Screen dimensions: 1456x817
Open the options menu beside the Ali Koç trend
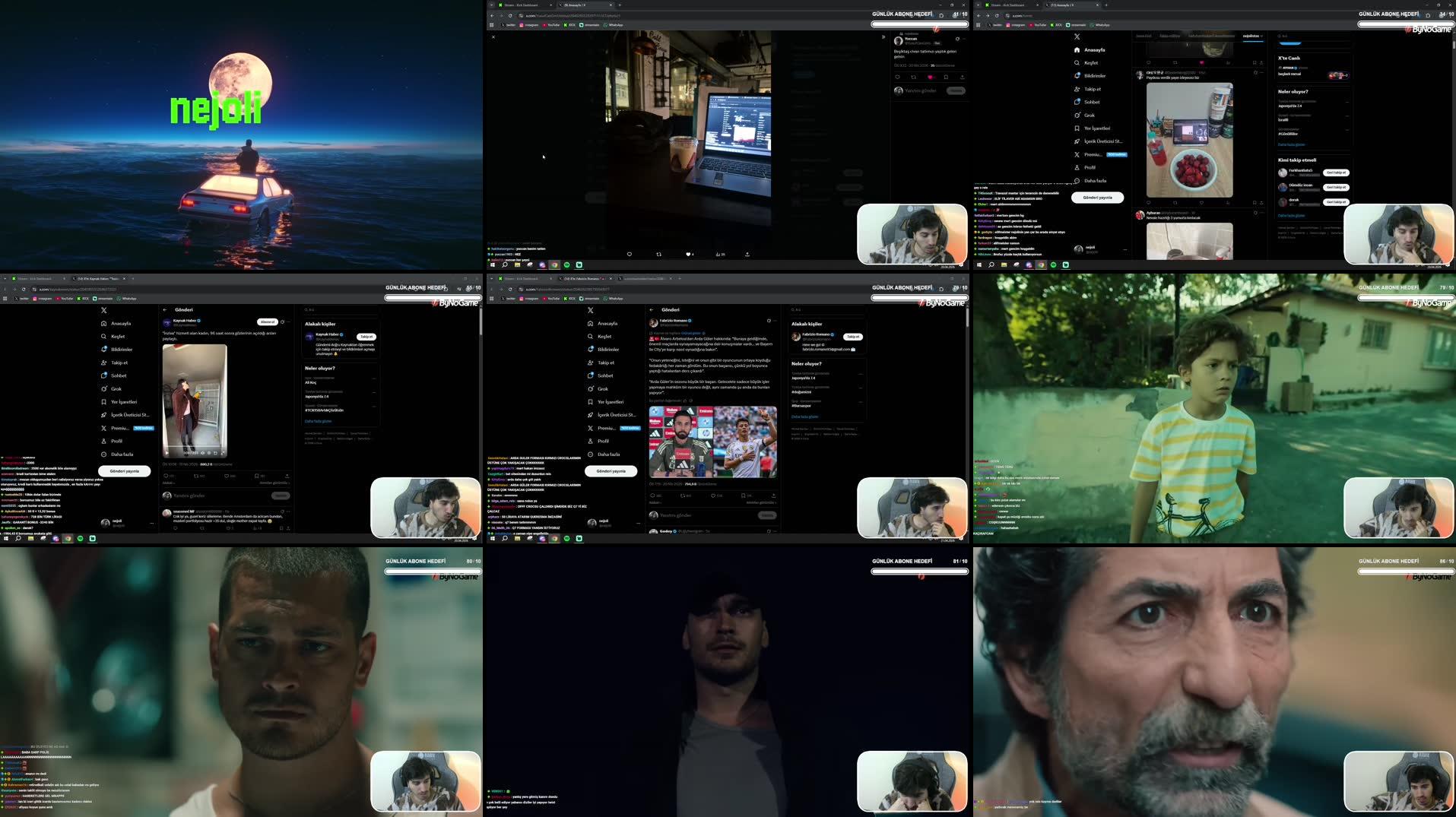point(373,378)
